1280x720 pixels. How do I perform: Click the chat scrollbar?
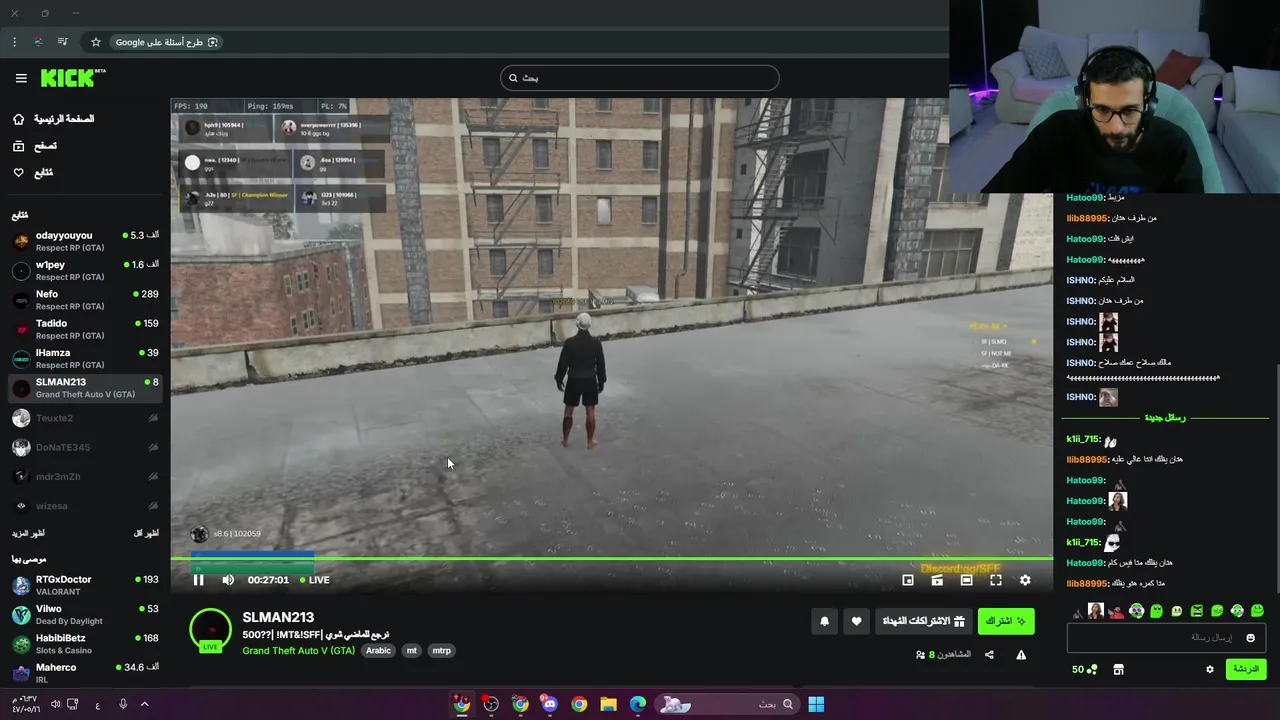point(1276,480)
